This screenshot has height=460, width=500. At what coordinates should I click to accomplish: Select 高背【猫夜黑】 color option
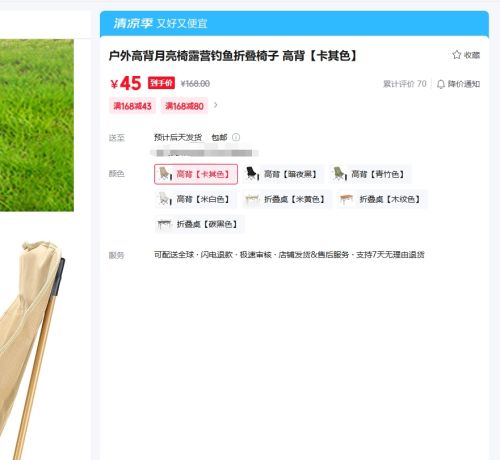(x=283, y=174)
